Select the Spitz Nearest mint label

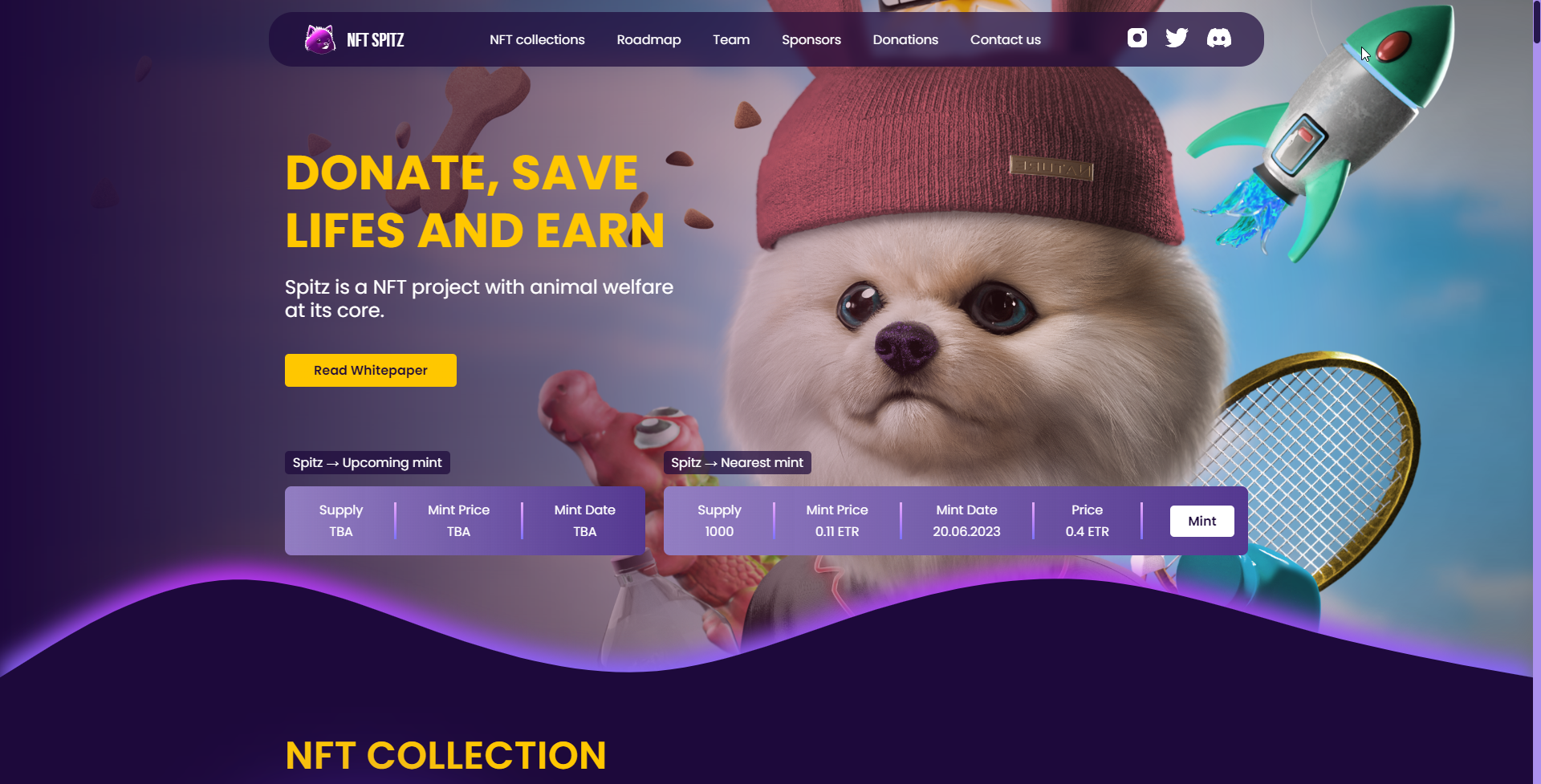click(x=737, y=462)
